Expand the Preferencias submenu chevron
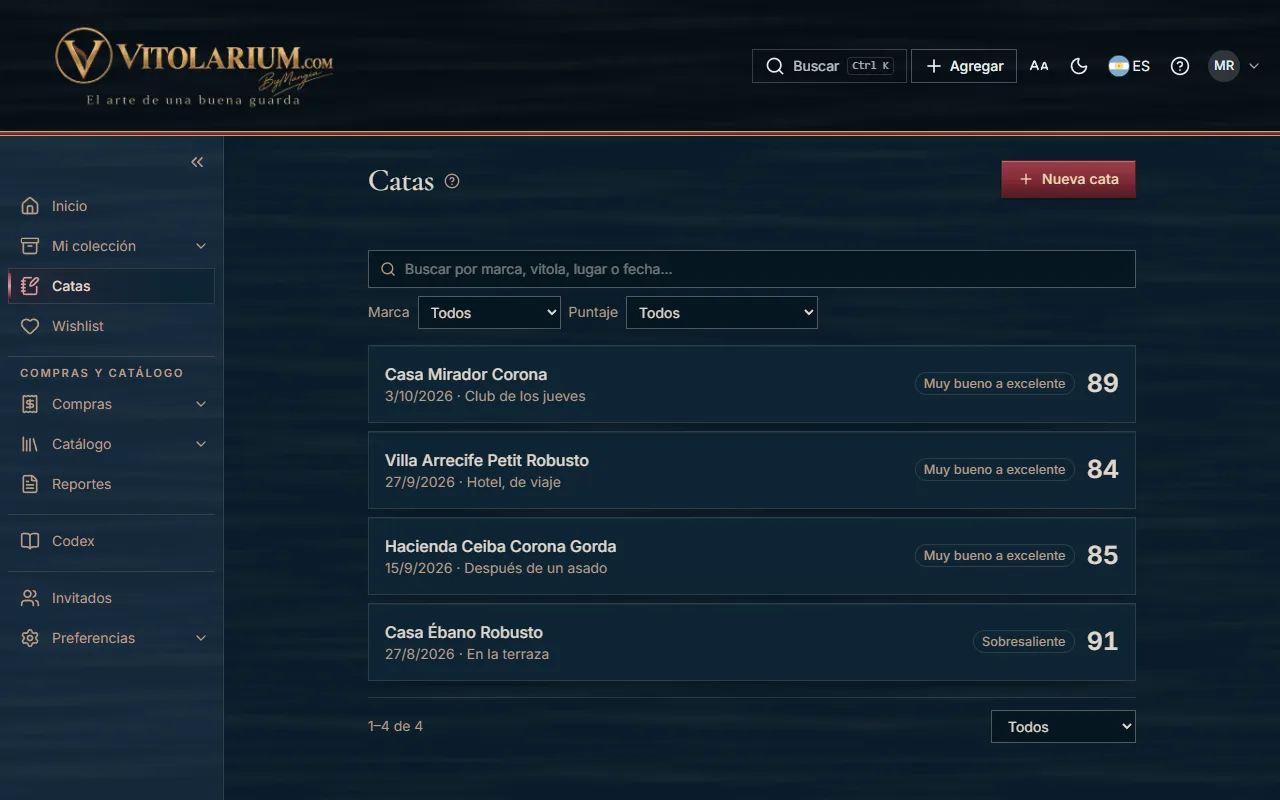Image resolution: width=1280 pixels, height=800 pixels. pos(201,638)
